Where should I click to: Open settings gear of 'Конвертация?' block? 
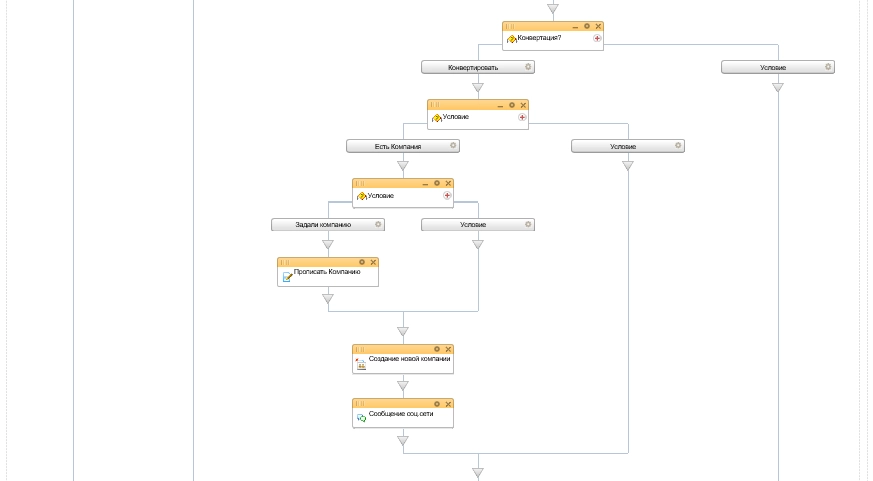point(587,26)
